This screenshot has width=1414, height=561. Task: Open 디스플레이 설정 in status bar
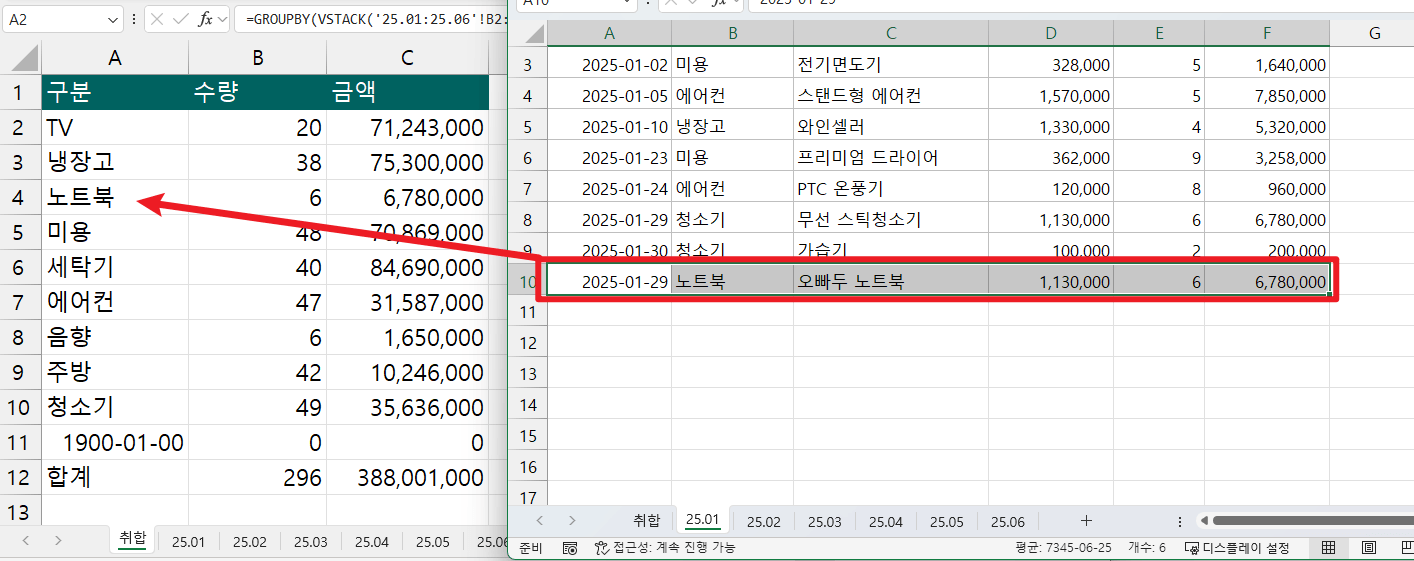click(1237, 548)
